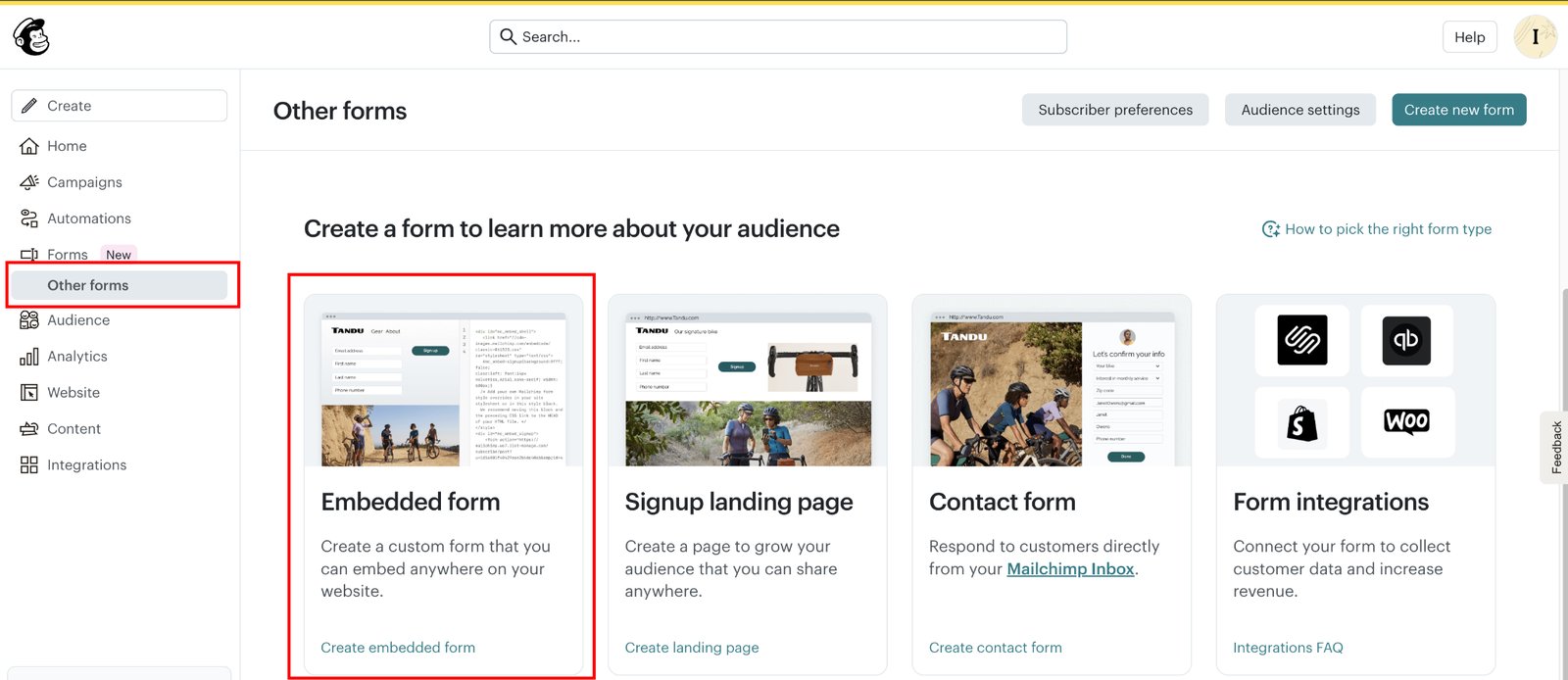Click Create landing page link
This screenshot has width=1568, height=680.
(x=692, y=648)
